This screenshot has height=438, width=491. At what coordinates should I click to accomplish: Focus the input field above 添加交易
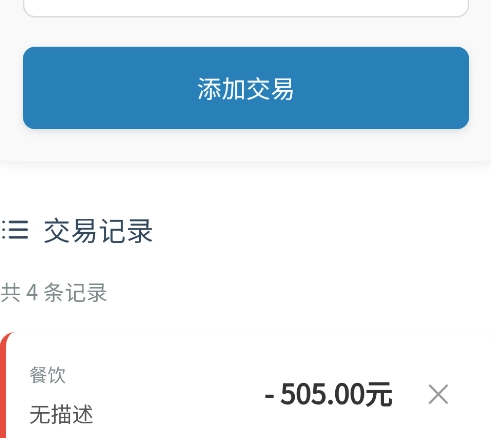[246, 8]
